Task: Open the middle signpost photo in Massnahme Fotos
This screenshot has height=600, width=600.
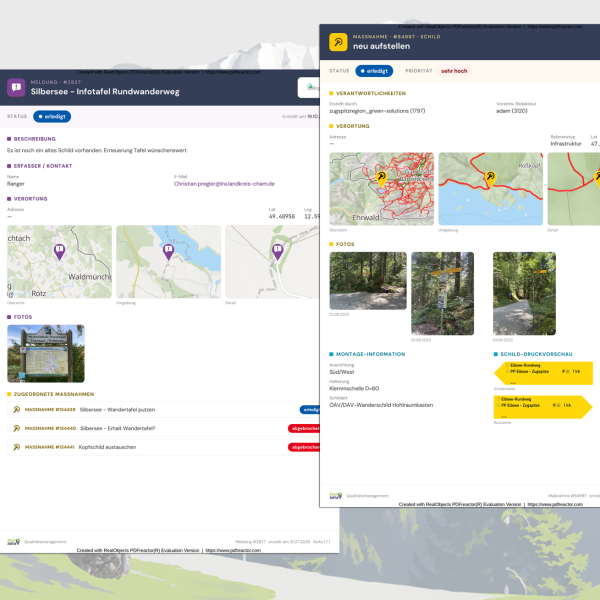Action: point(442,293)
